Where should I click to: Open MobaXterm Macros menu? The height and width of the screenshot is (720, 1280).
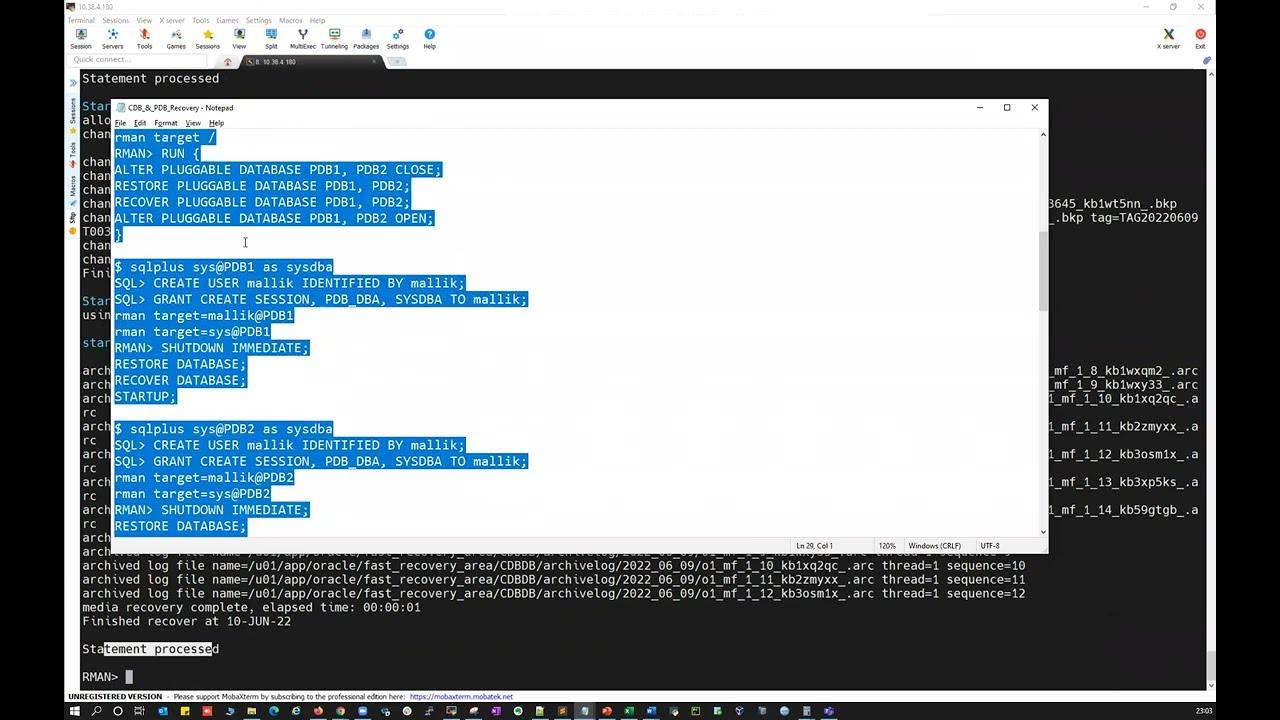point(291,20)
